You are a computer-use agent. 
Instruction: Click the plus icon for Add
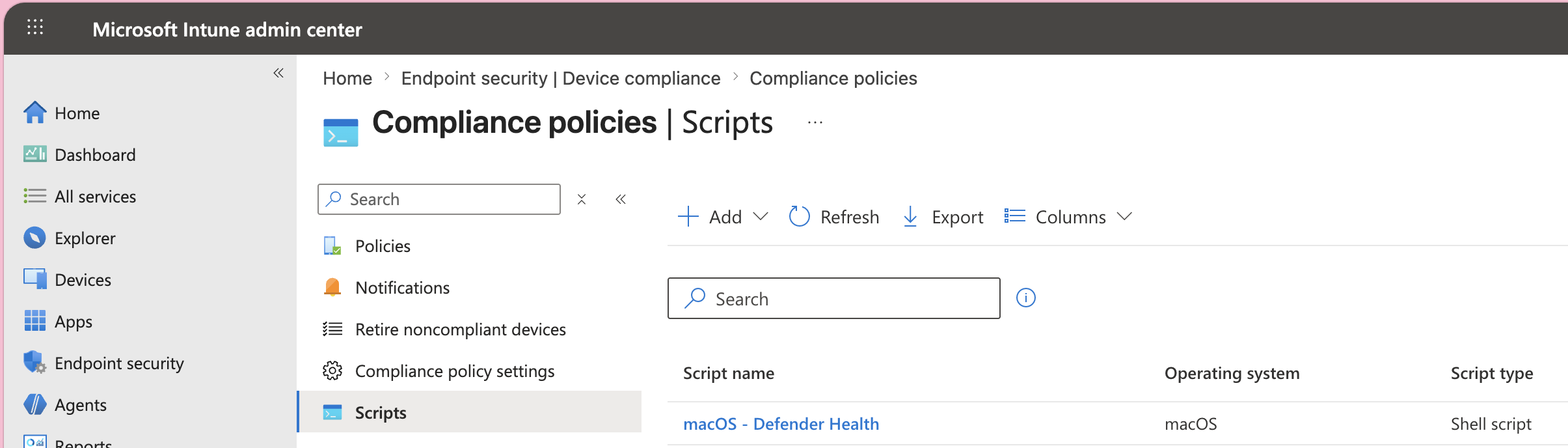pyautogui.click(x=688, y=216)
